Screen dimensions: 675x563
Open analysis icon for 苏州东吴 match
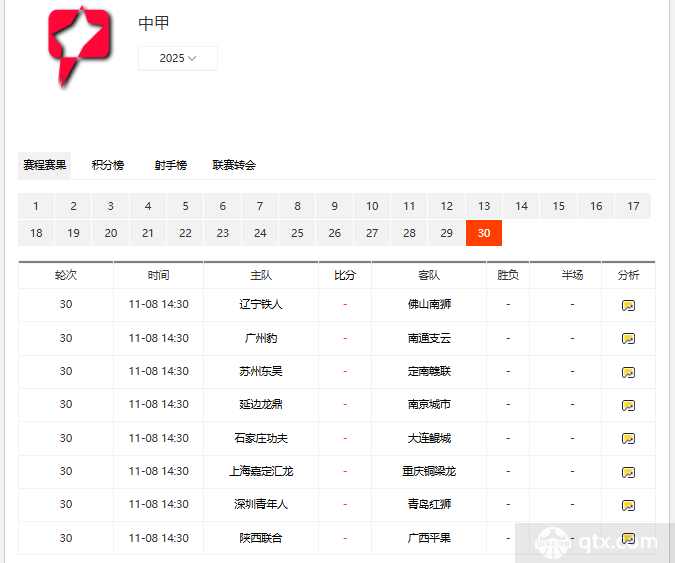pos(628,372)
